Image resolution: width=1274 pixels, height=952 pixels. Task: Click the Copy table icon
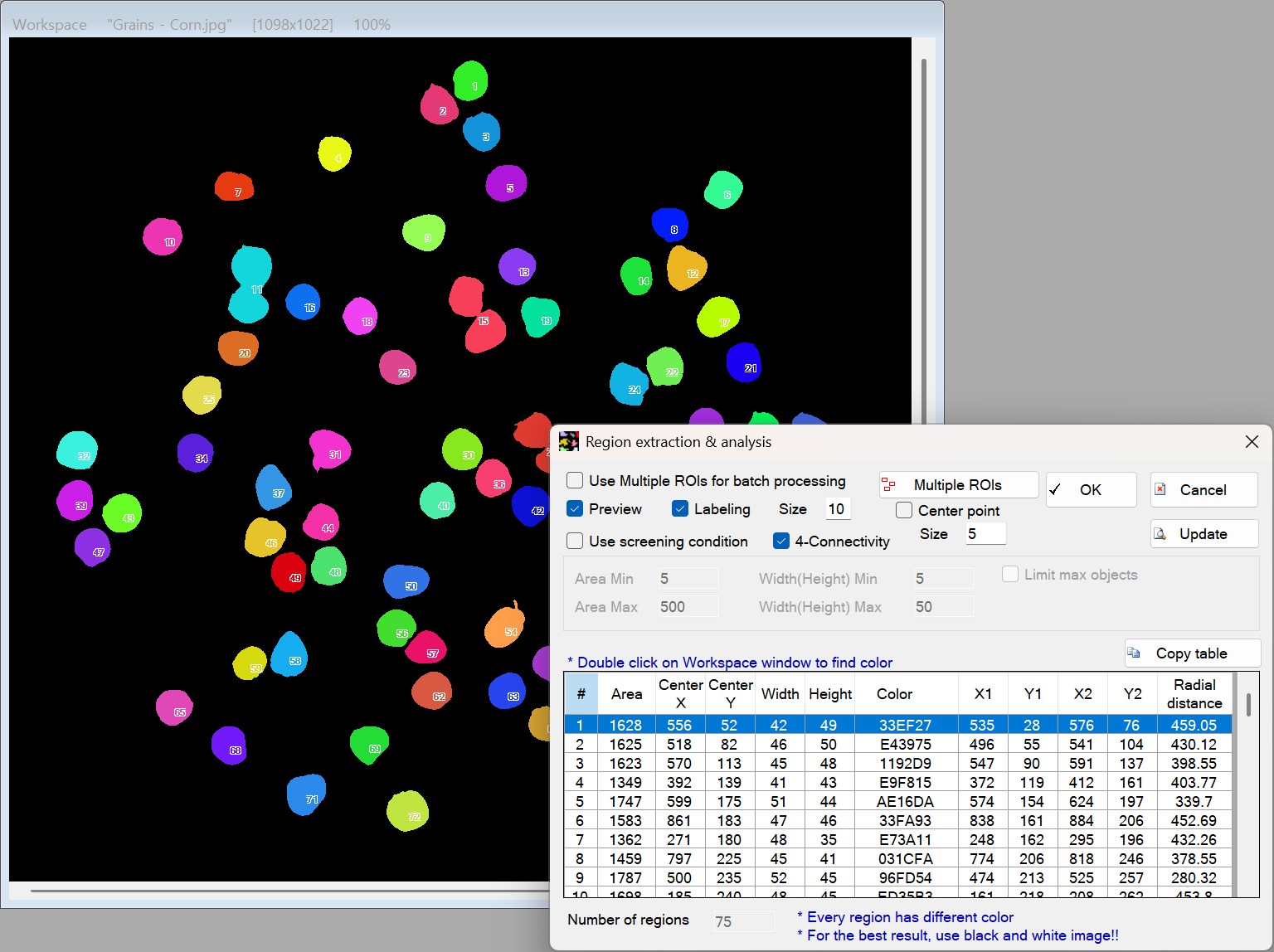1134,653
